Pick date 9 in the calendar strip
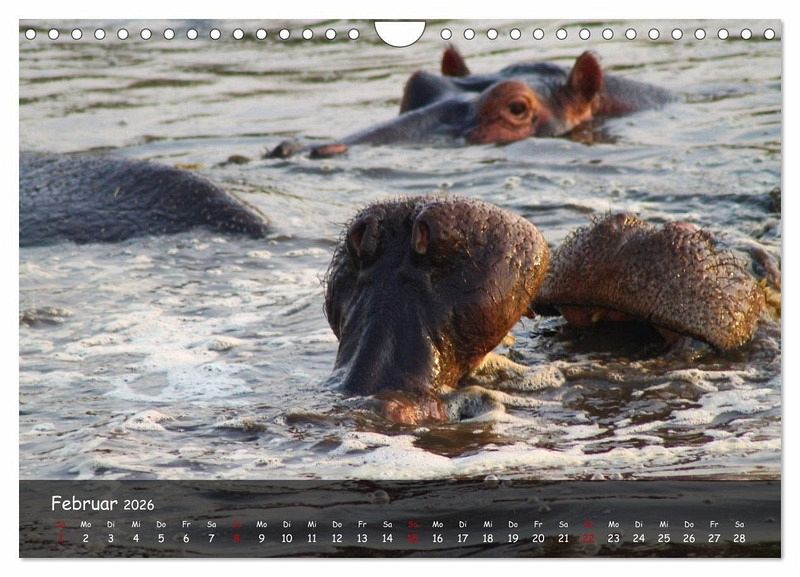 261,538
